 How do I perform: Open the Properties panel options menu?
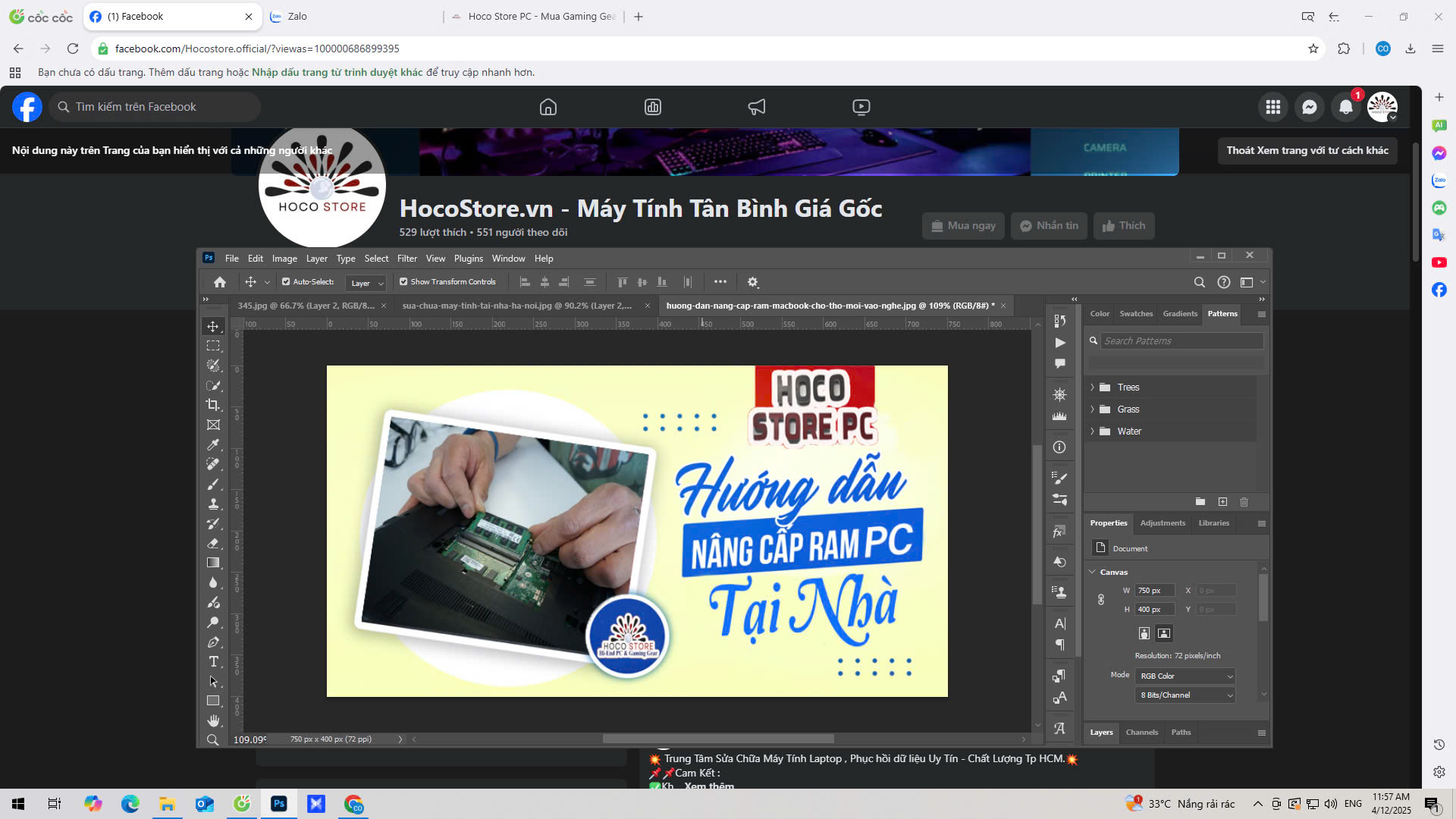(1261, 523)
